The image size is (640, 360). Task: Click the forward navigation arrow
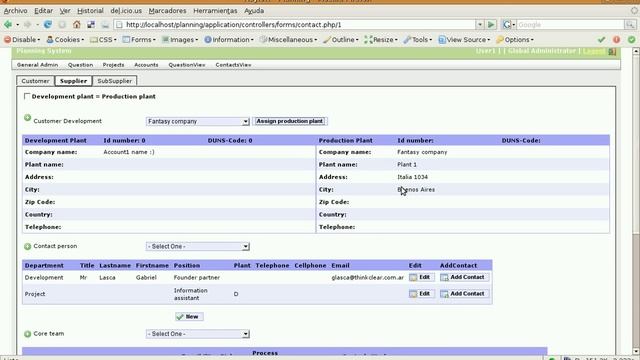click(x=27, y=24)
